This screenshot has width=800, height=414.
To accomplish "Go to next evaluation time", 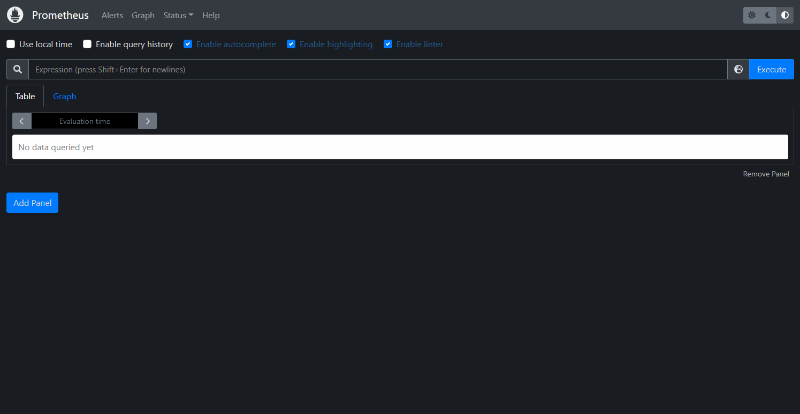I will click(x=147, y=121).
